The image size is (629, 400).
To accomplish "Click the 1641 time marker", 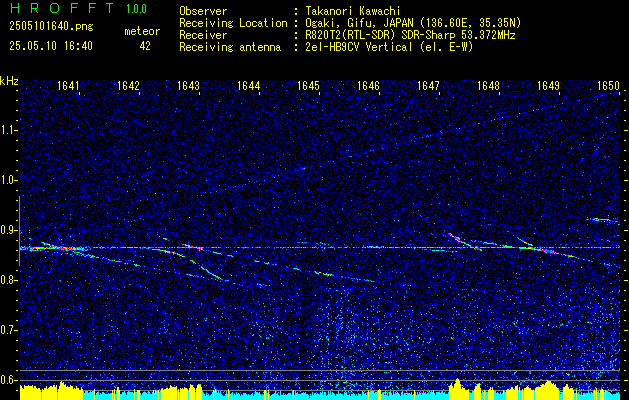I will coord(68,85).
